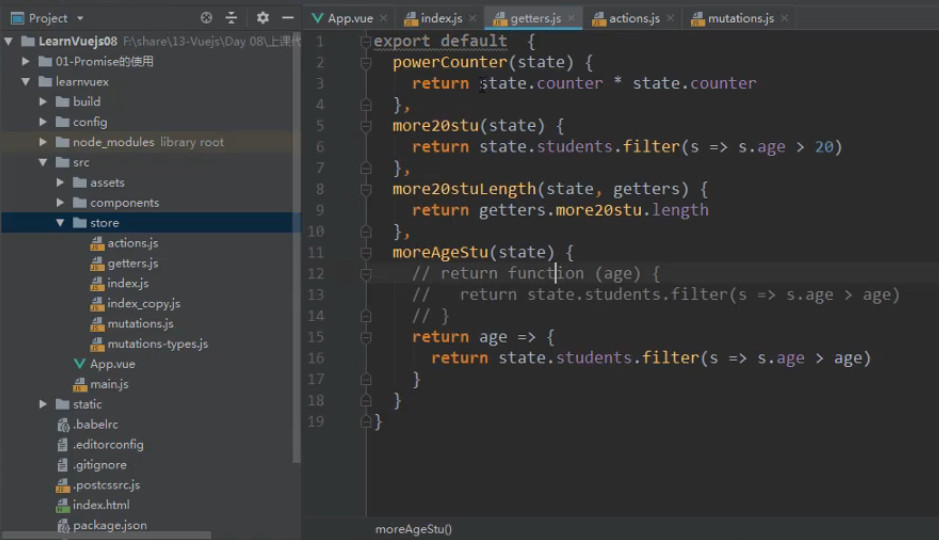Click line number 16 in the gutter
Image resolution: width=939 pixels, height=540 pixels.
pyautogui.click(x=316, y=358)
